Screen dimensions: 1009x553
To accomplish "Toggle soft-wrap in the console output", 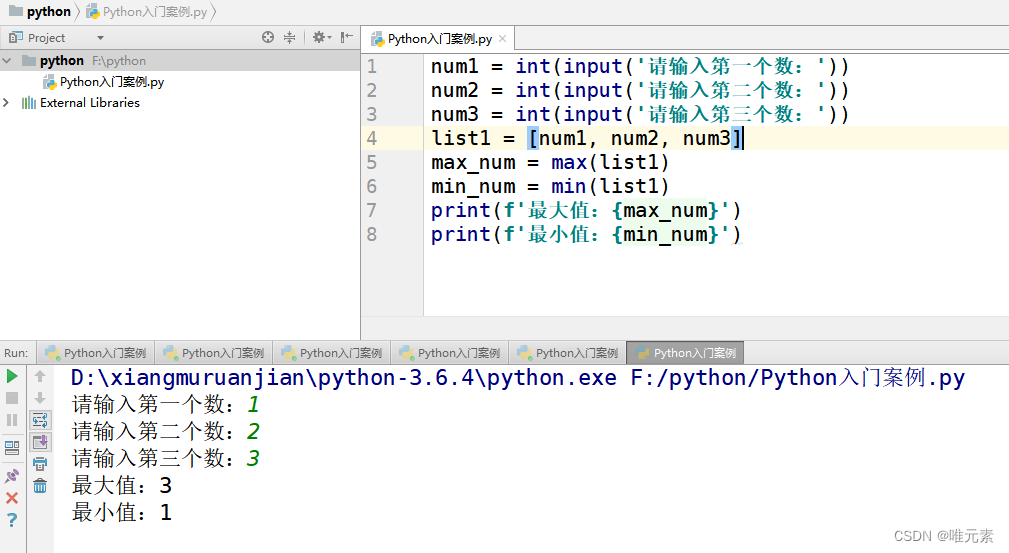I will tap(40, 420).
